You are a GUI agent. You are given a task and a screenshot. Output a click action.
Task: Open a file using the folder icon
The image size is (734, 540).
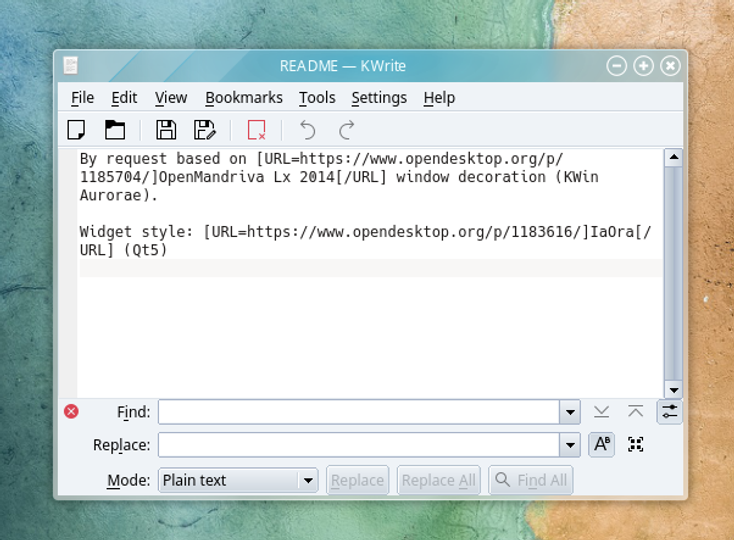pyautogui.click(x=115, y=130)
